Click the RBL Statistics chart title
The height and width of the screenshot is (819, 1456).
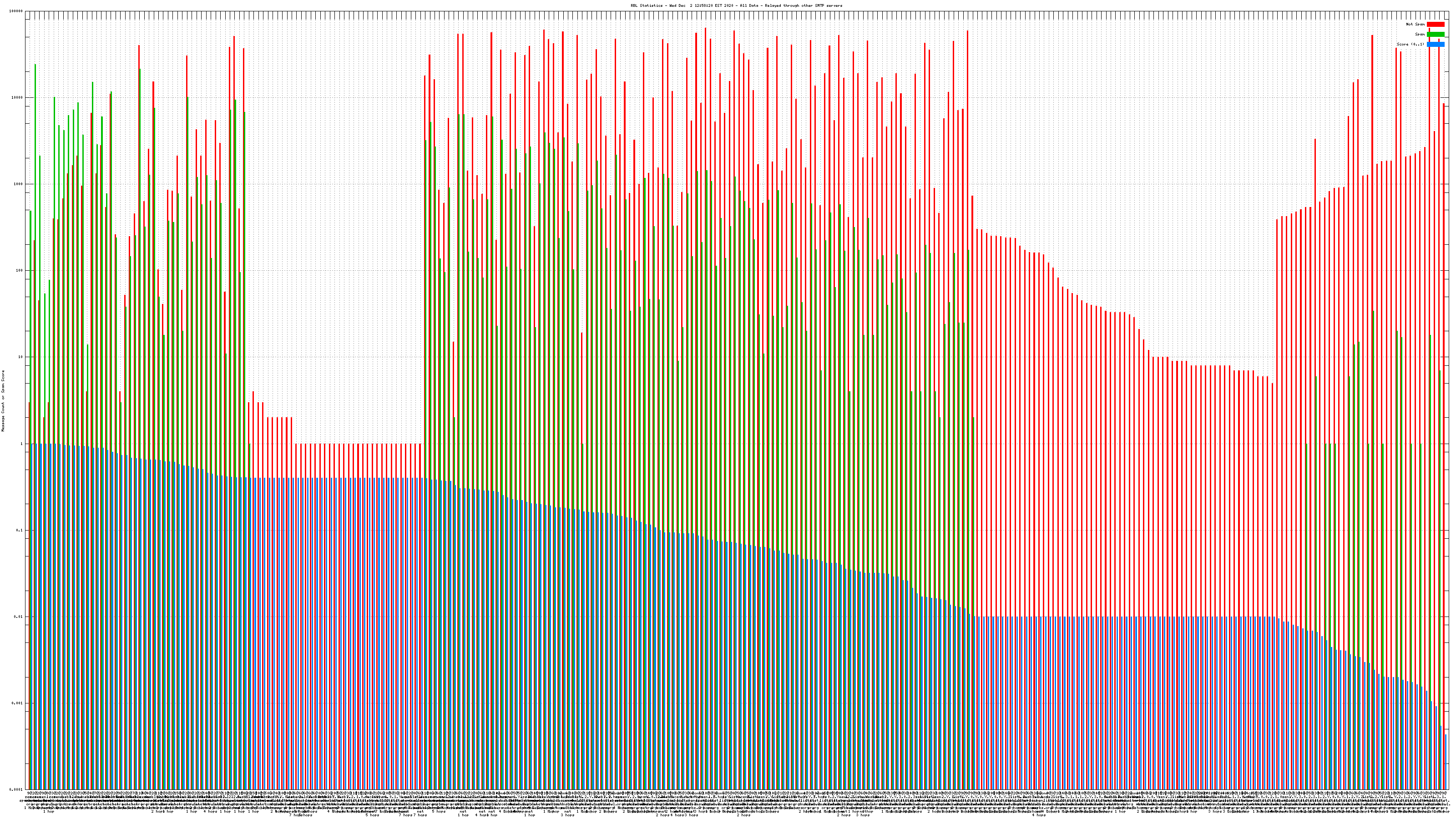[x=736, y=5]
